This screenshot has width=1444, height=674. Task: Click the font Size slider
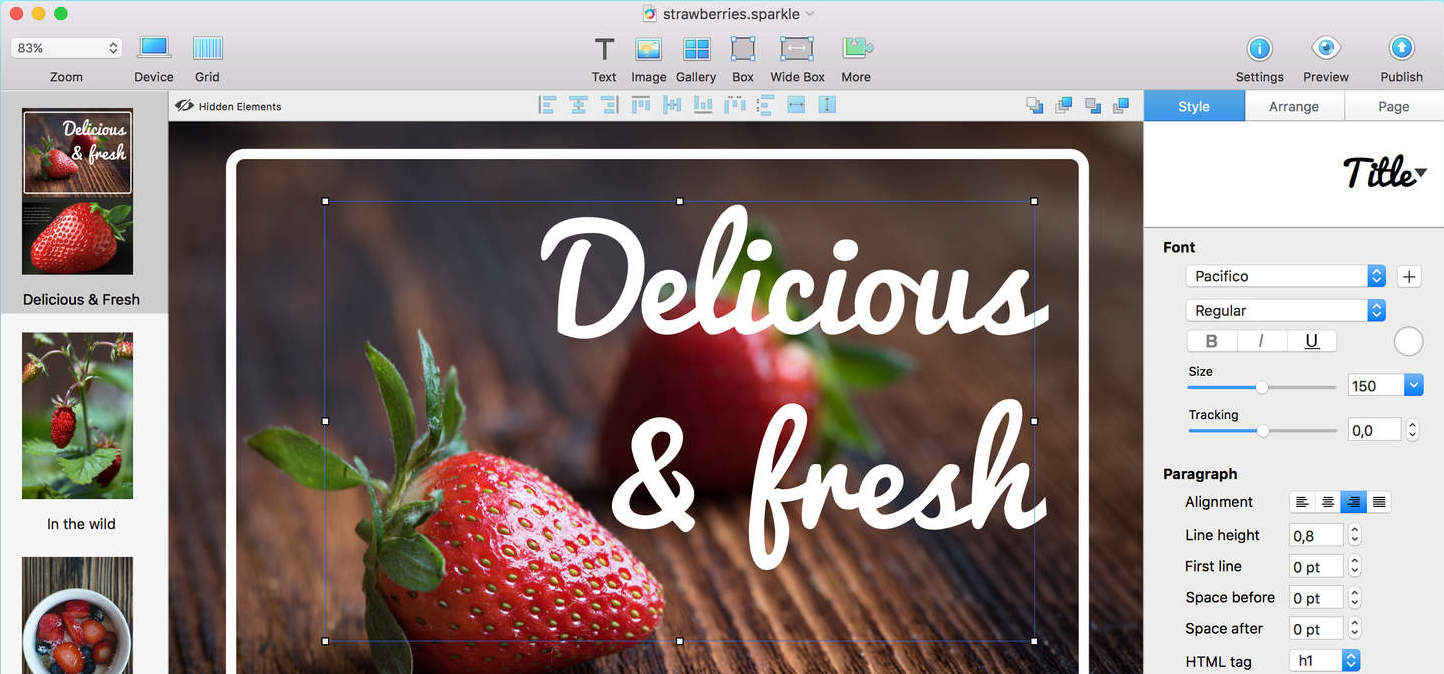coord(1262,387)
